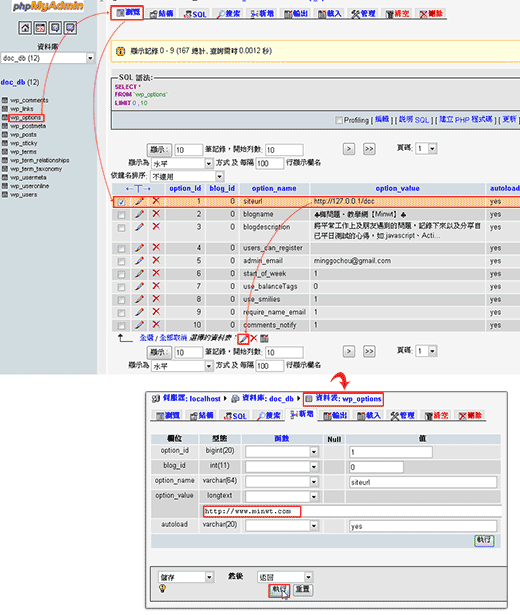Click edit pencil for siteurl row
Screen dimensions: 520x615
click(139, 201)
